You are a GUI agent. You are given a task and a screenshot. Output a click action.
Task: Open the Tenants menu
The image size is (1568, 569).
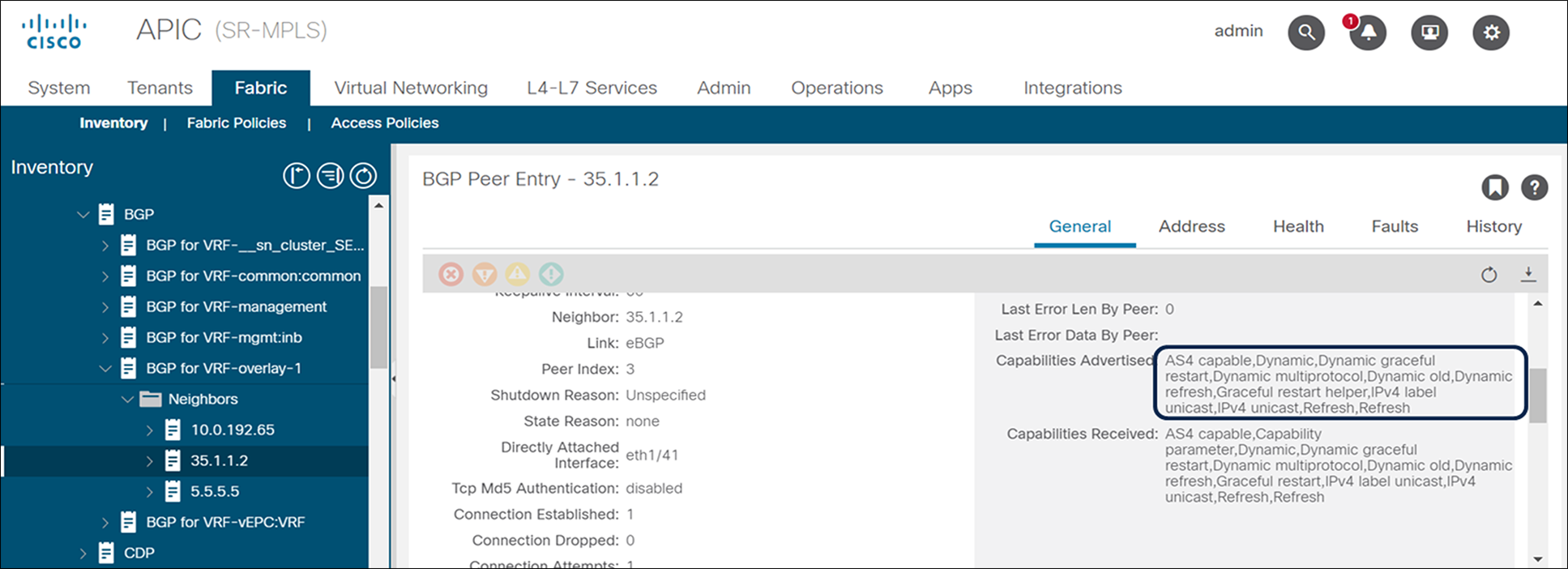coord(160,88)
